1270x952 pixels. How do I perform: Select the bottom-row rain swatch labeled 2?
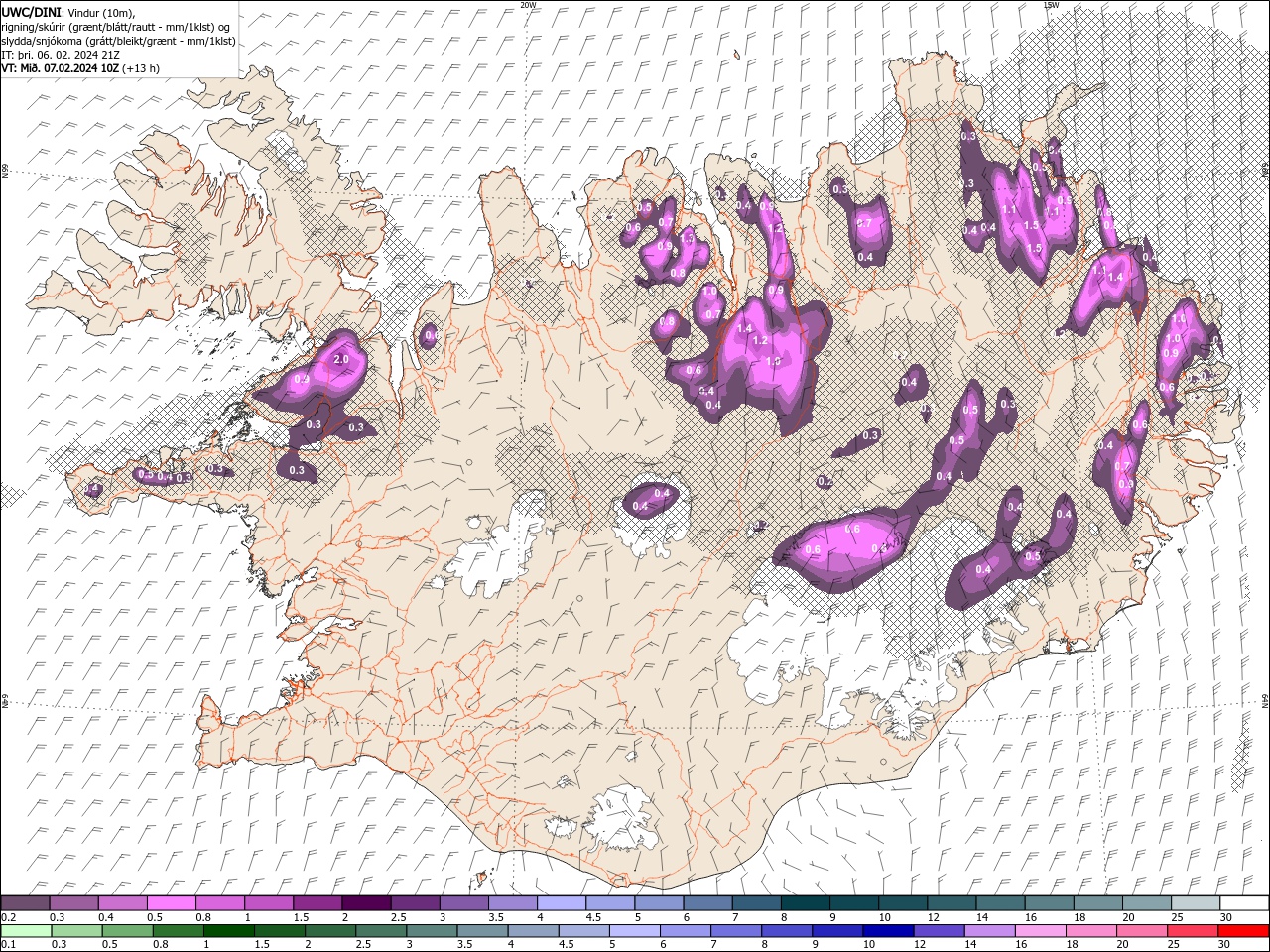(330, 930)
